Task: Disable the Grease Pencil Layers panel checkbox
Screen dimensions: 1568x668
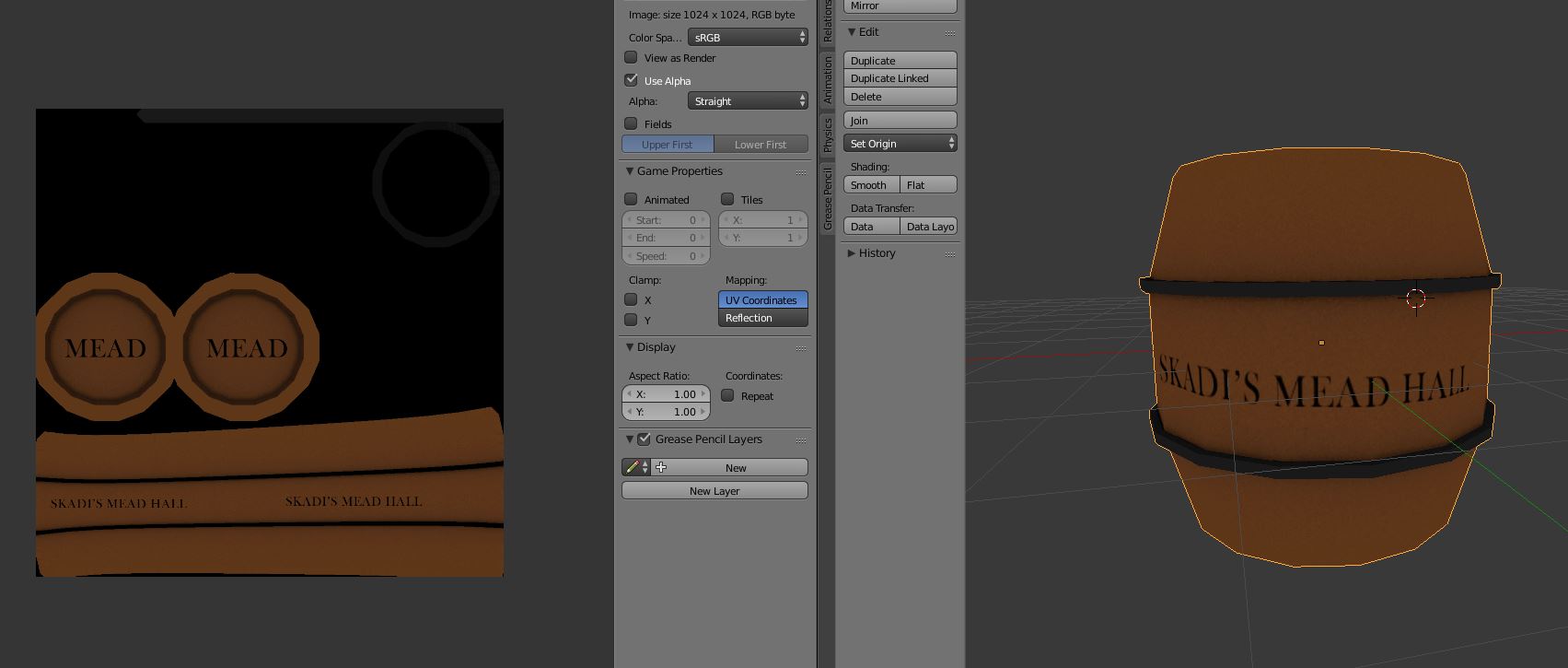Action: (644, 439)
